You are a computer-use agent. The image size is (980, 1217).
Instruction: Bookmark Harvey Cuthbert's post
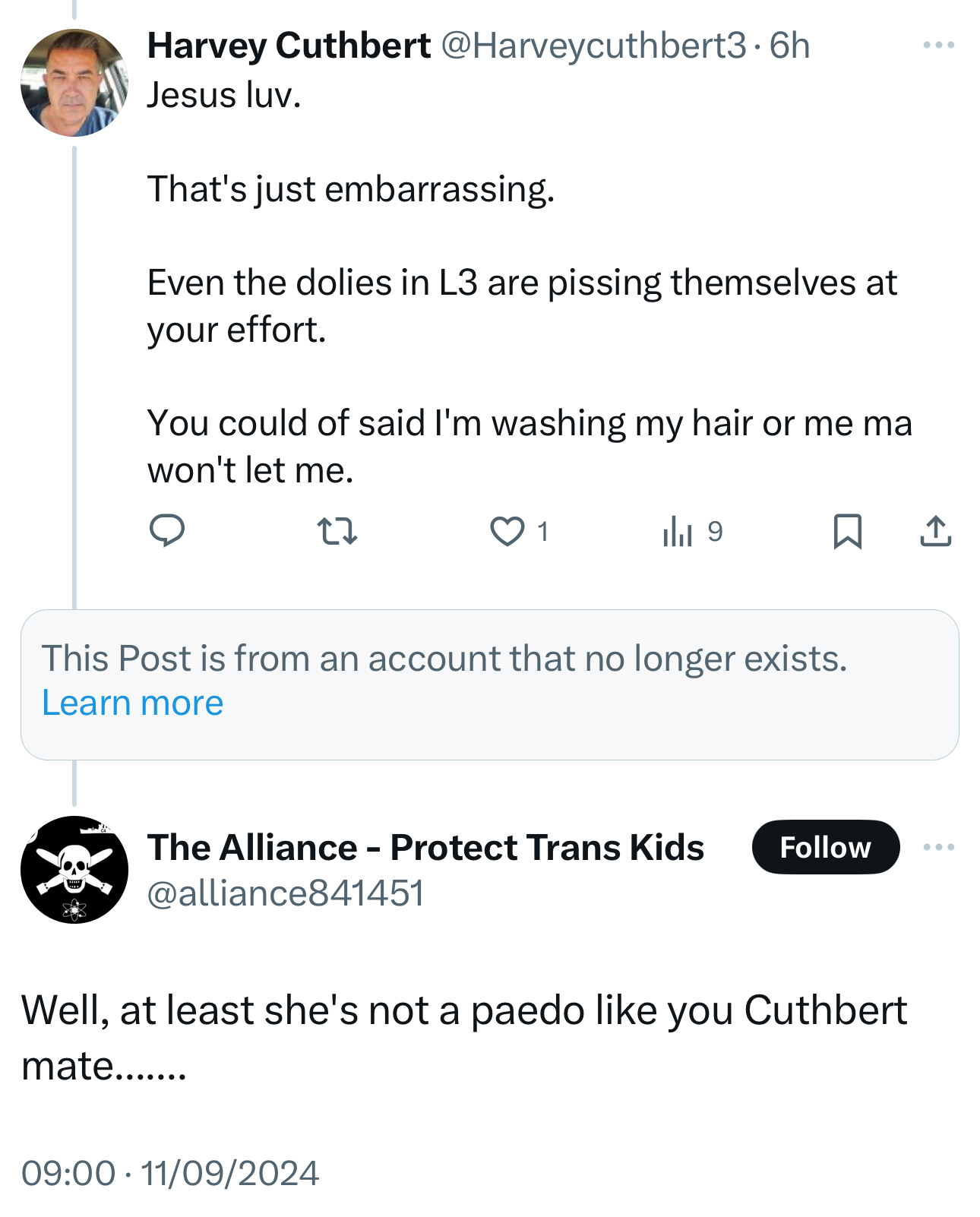point(847,531)
